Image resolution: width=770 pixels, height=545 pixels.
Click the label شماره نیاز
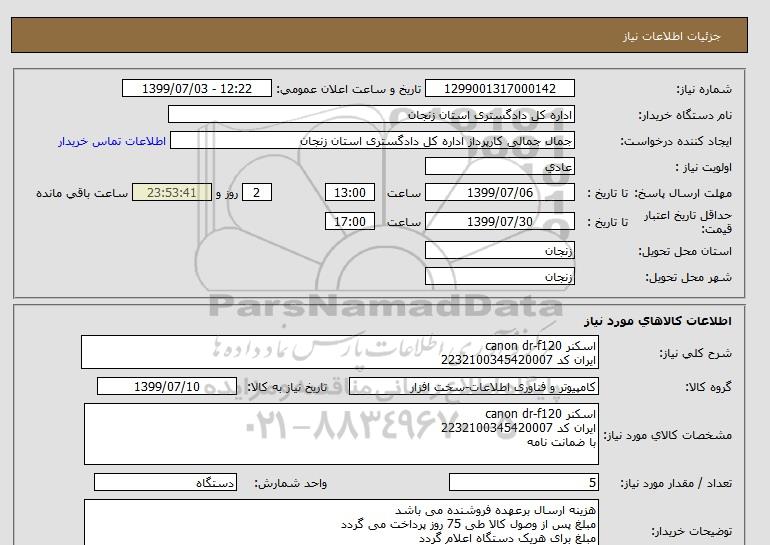tap(704, 89)
